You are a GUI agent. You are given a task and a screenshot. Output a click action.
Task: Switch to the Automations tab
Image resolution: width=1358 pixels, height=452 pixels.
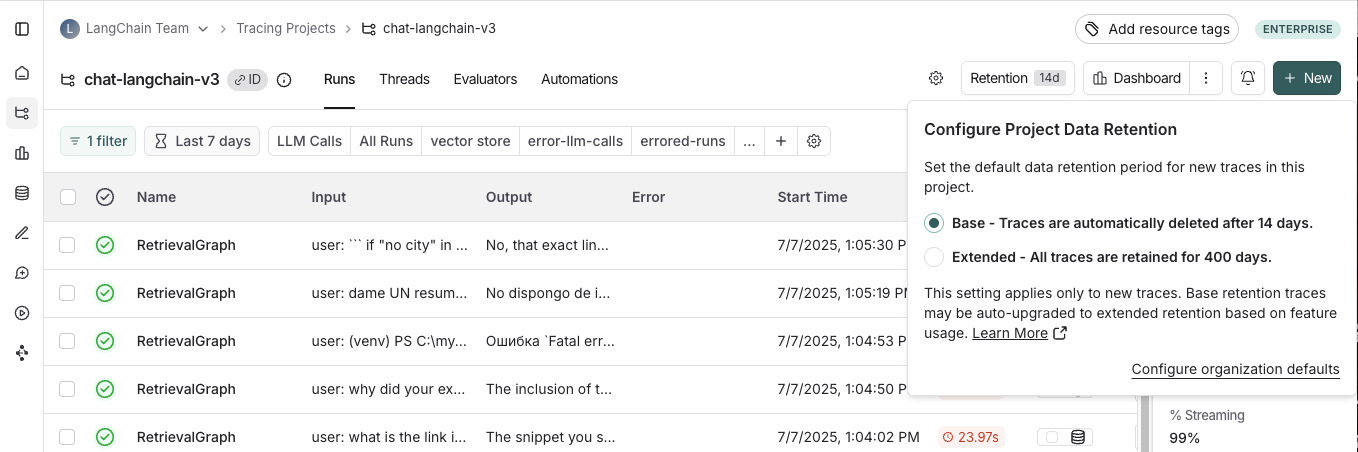click(x=579, y=79)
